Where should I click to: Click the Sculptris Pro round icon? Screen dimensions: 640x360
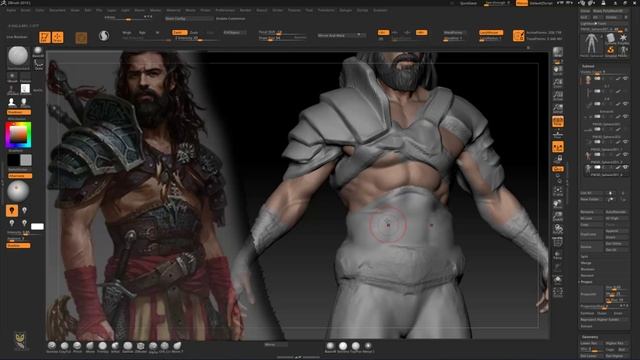pyautogui.click(x=104, y=36)
